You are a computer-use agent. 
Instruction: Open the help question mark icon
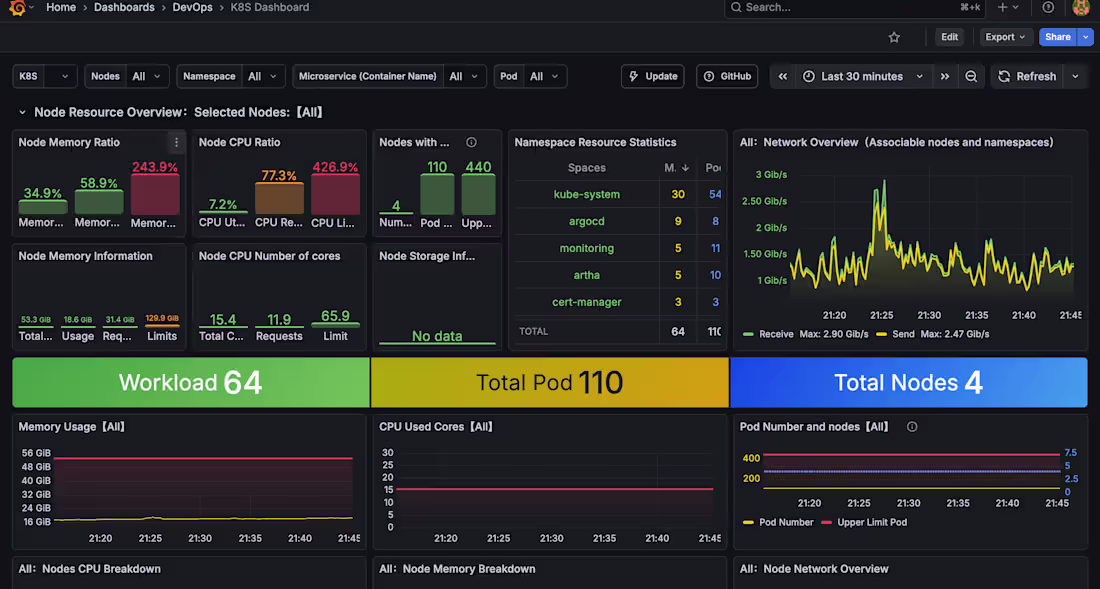1048,8
